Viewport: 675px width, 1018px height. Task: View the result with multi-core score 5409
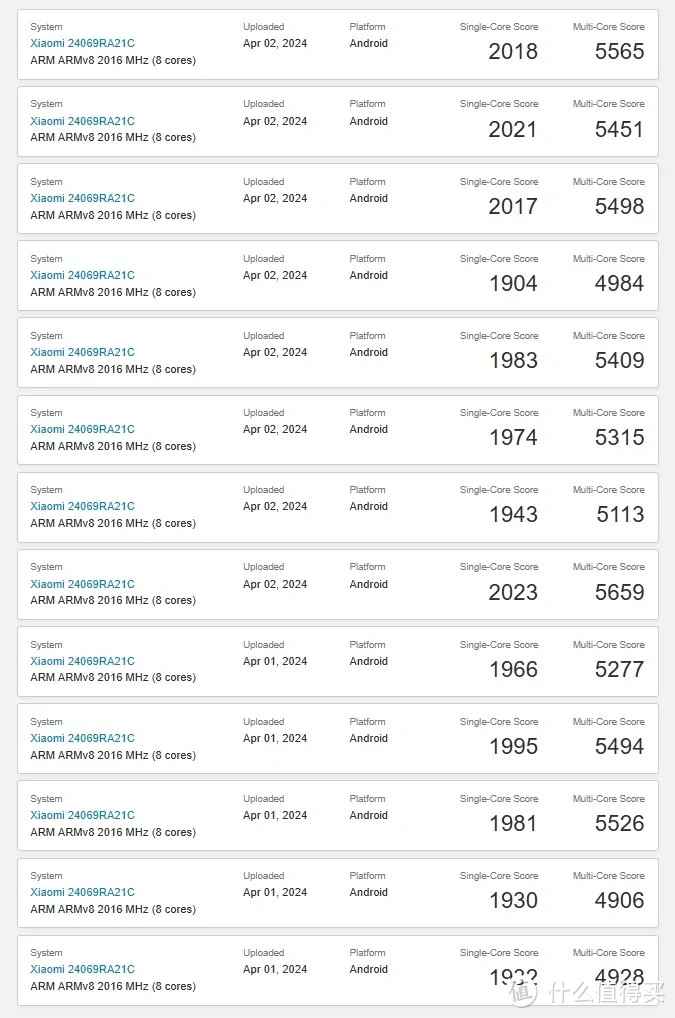coord(82,352)
